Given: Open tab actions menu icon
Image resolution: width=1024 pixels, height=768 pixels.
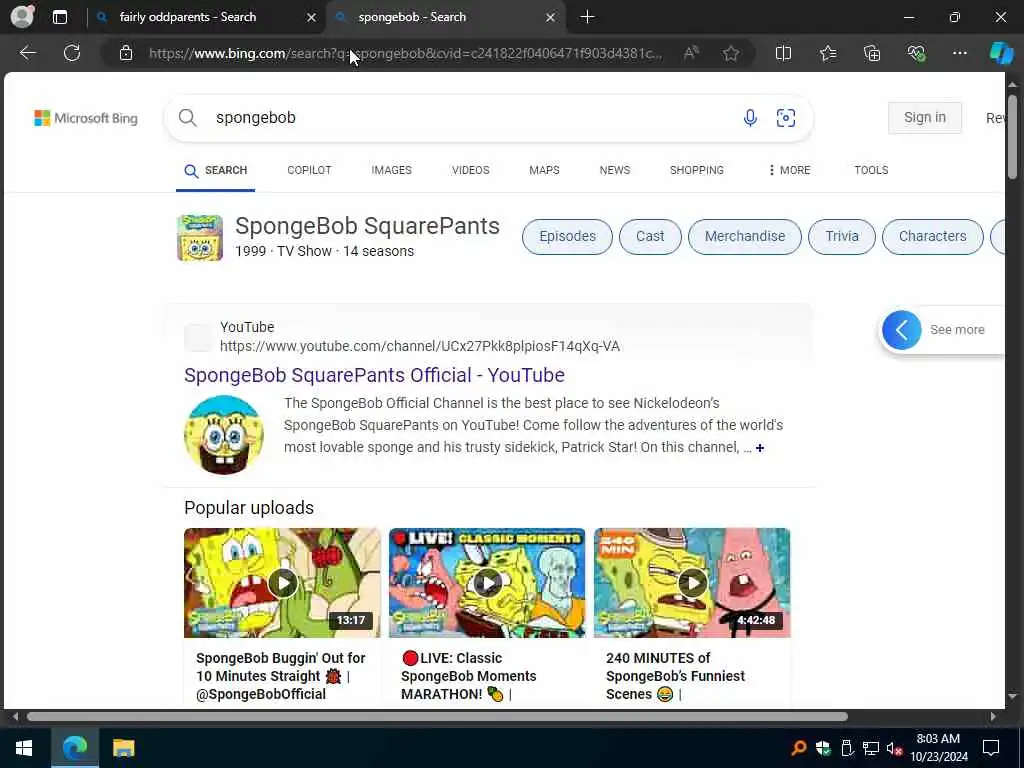Looking at the screenshot, I should pos(60,17).
